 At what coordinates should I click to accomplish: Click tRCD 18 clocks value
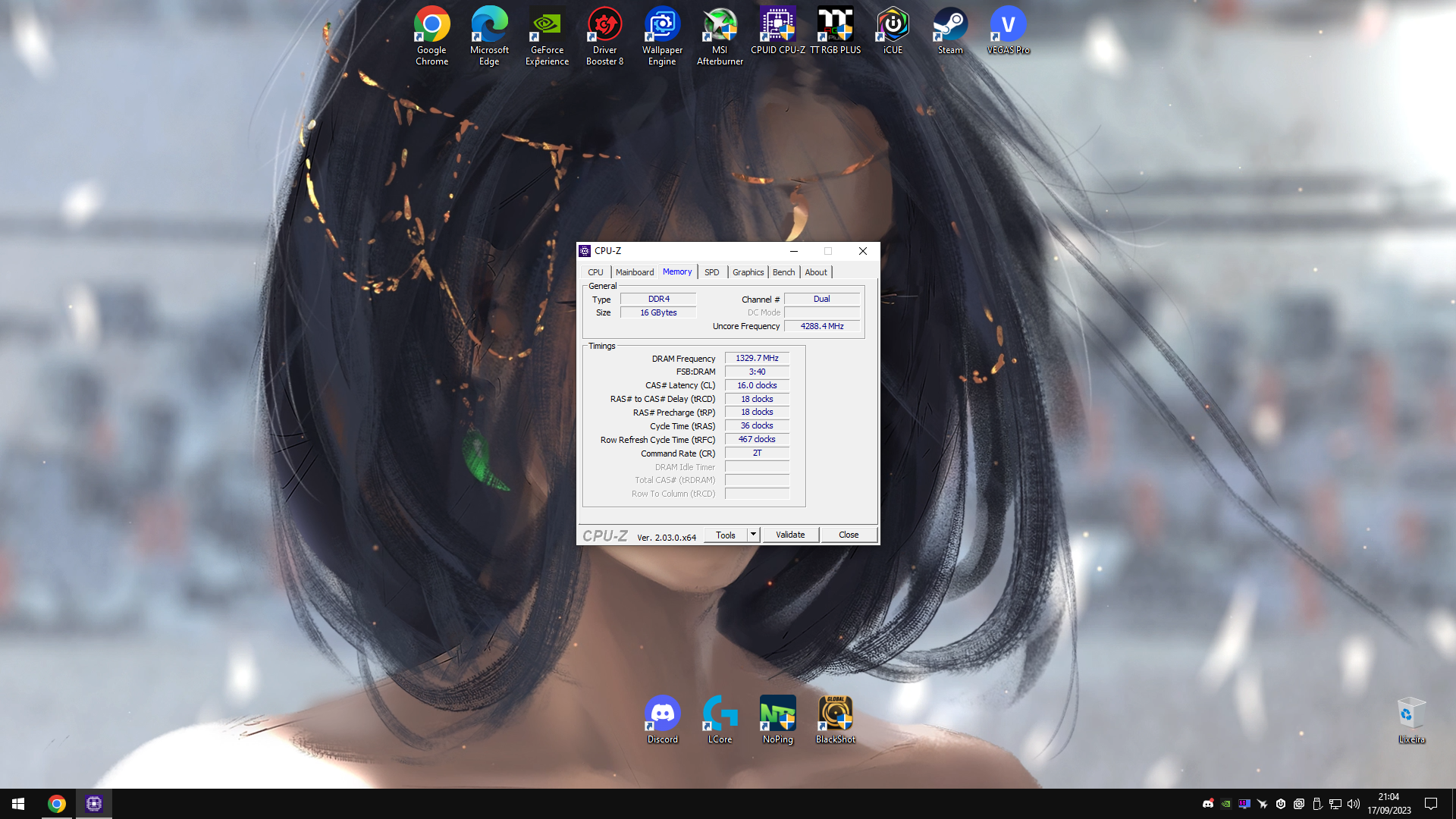(757, 399)
